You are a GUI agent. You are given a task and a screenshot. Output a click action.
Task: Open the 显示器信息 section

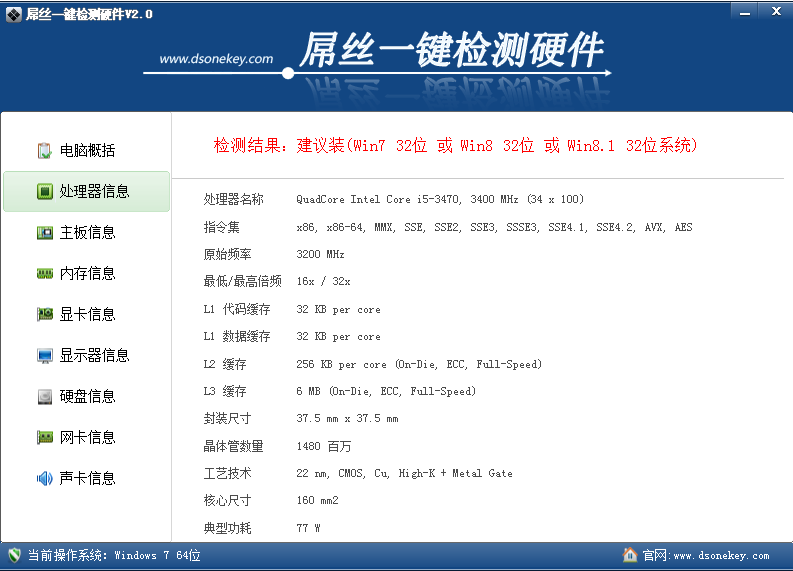[94, 356]
